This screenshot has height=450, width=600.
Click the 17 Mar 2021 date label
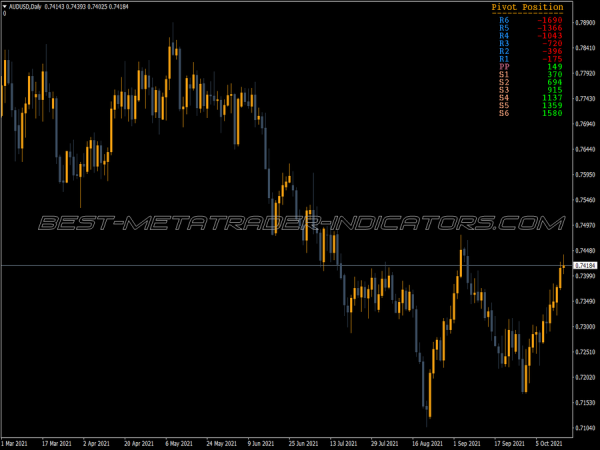pos(57,443)
